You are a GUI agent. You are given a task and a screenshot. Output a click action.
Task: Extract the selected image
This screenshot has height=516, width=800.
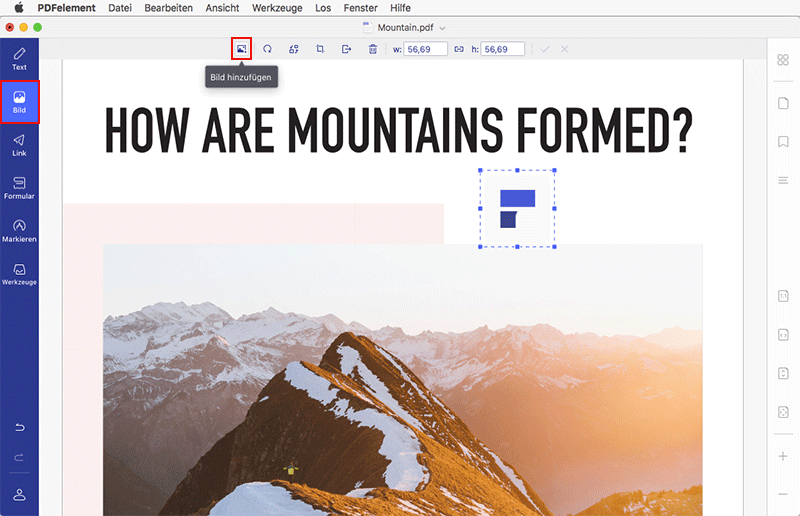(x=346, y=49)
